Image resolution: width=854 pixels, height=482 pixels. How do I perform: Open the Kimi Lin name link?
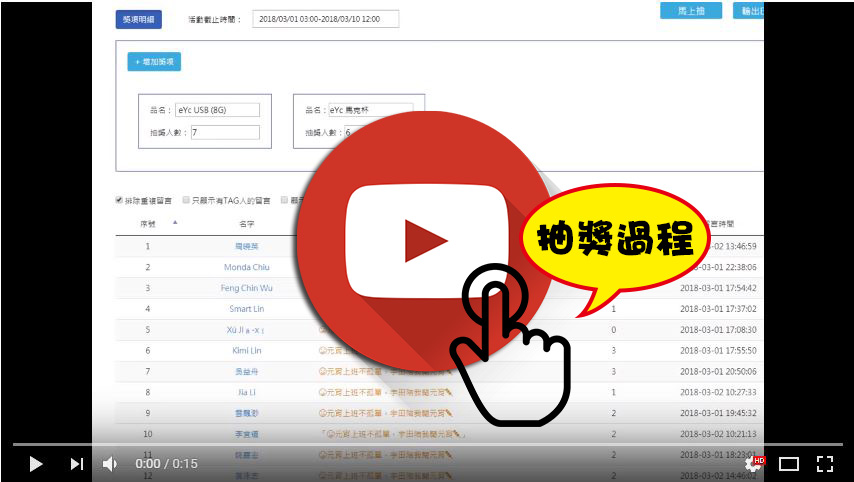pyautogui.click(x=247, y=351)
